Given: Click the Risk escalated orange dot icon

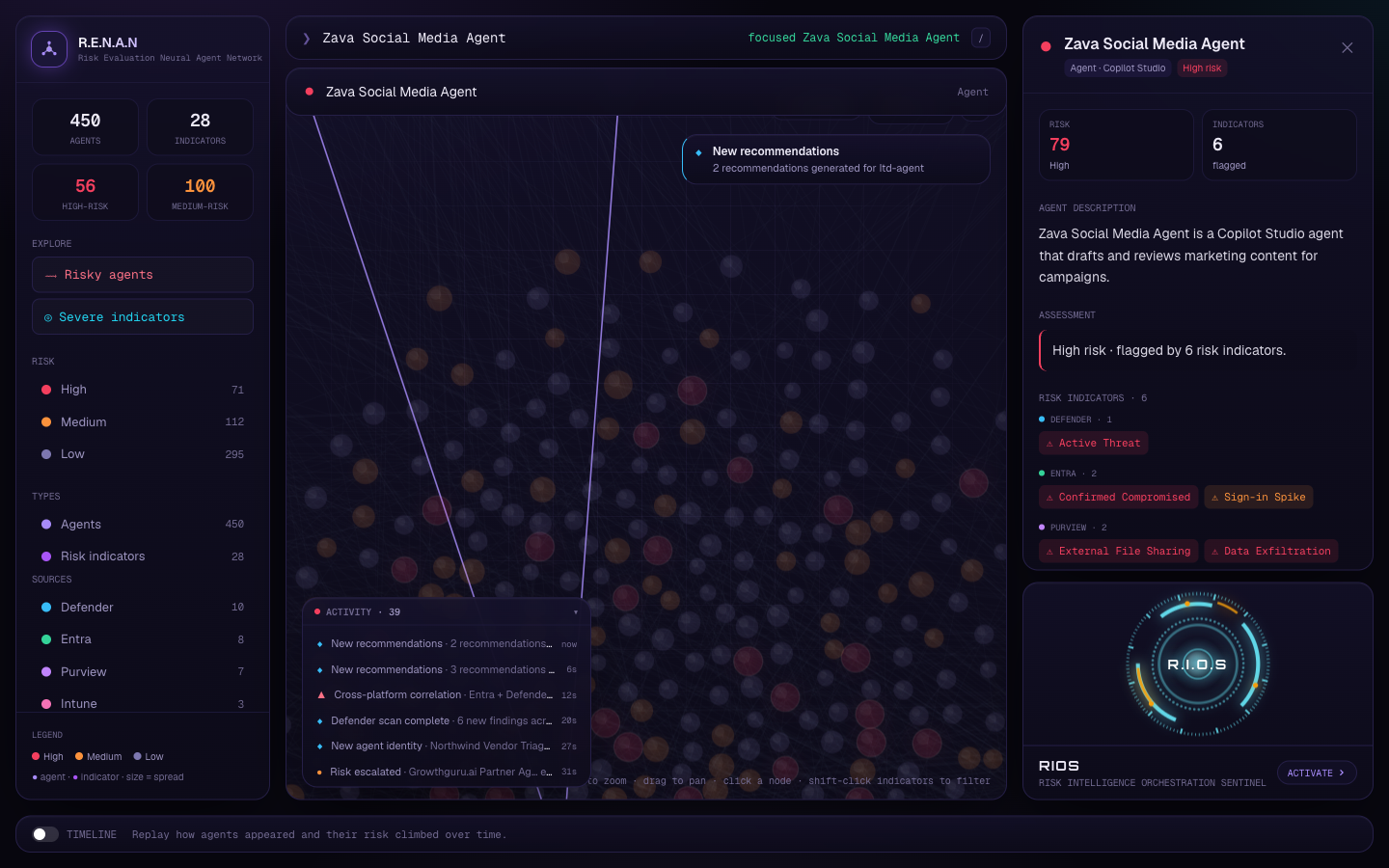Looking at the screenshot, I should click(x=319, y=773).
